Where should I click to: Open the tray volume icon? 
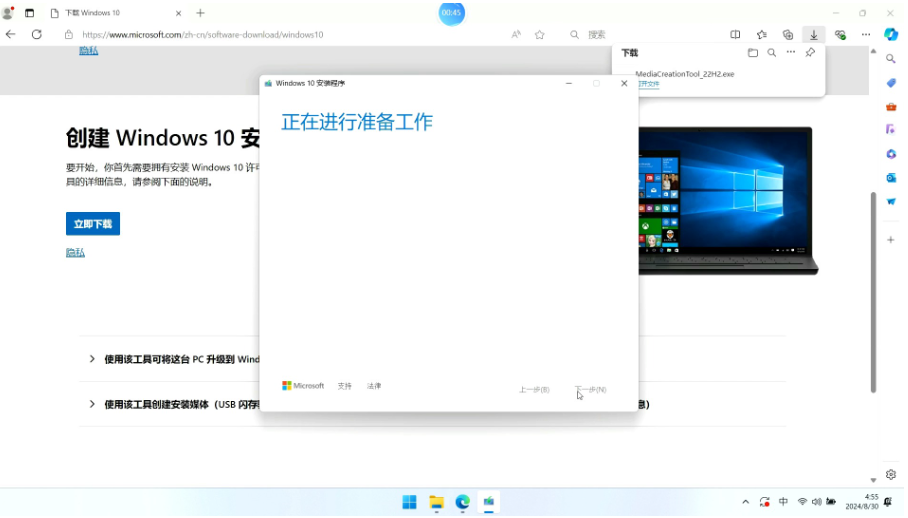[x=817, y=502]
